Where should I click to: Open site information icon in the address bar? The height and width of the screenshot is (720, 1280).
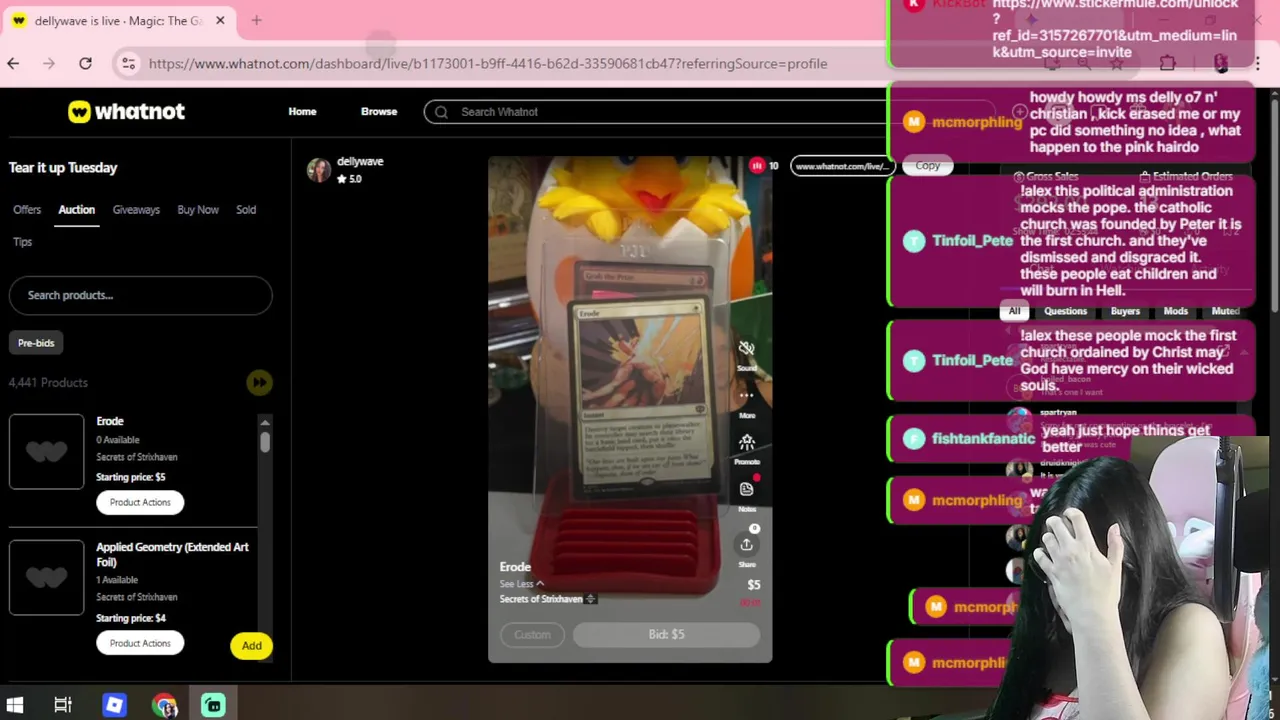point(128,63)
